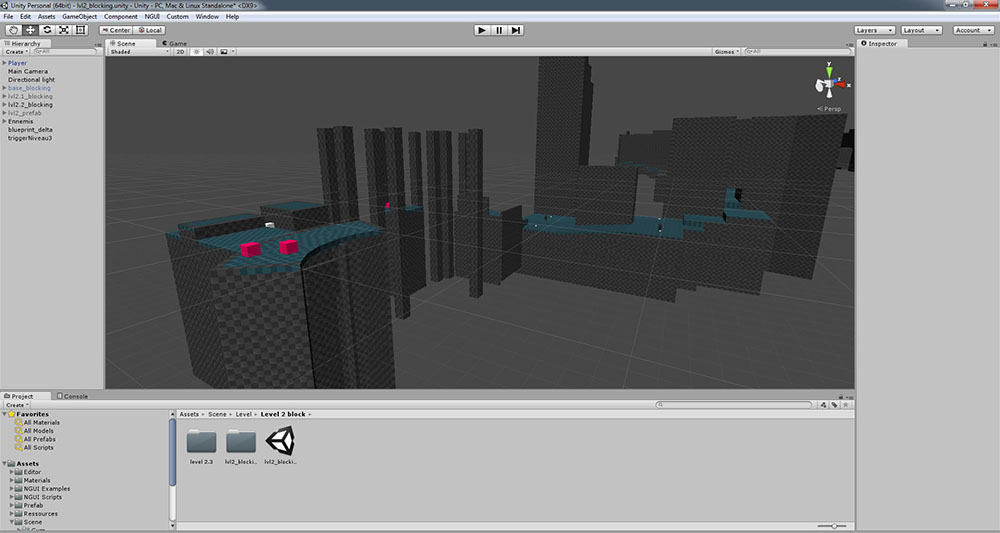Click the Unity scene file lvl2_blocking
This screenshot has width=1000, height=533.
[281, 445]
